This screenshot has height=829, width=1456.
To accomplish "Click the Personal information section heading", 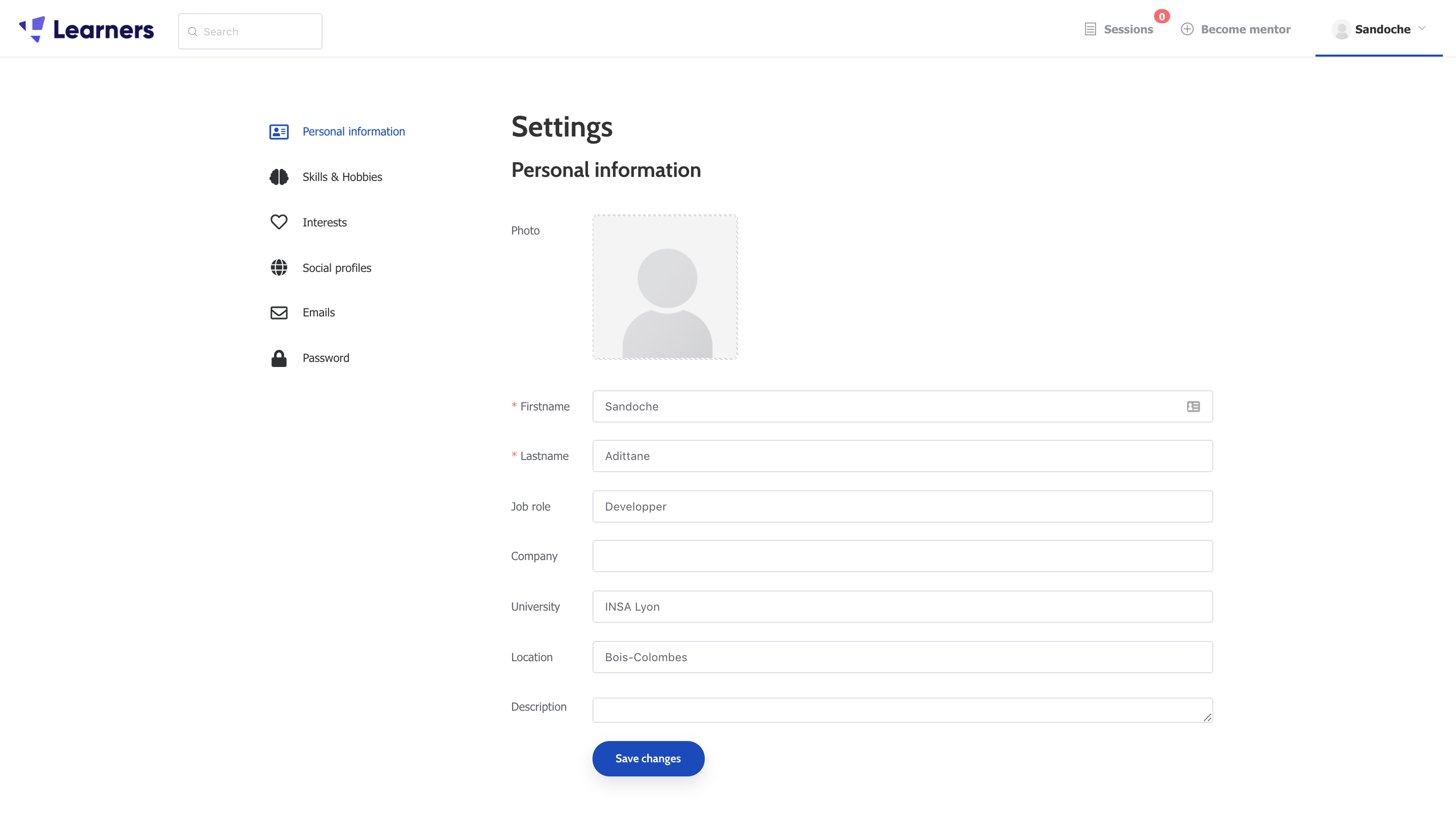I will click(606, 170).
